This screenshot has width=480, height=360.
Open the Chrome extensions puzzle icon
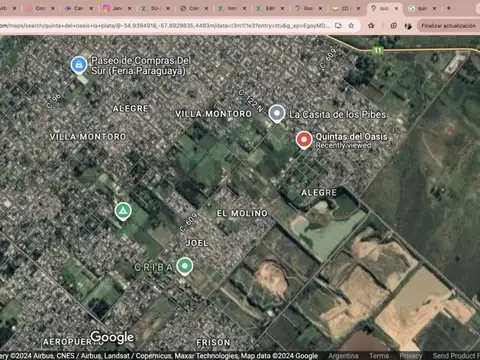click(x=371, y=26)
